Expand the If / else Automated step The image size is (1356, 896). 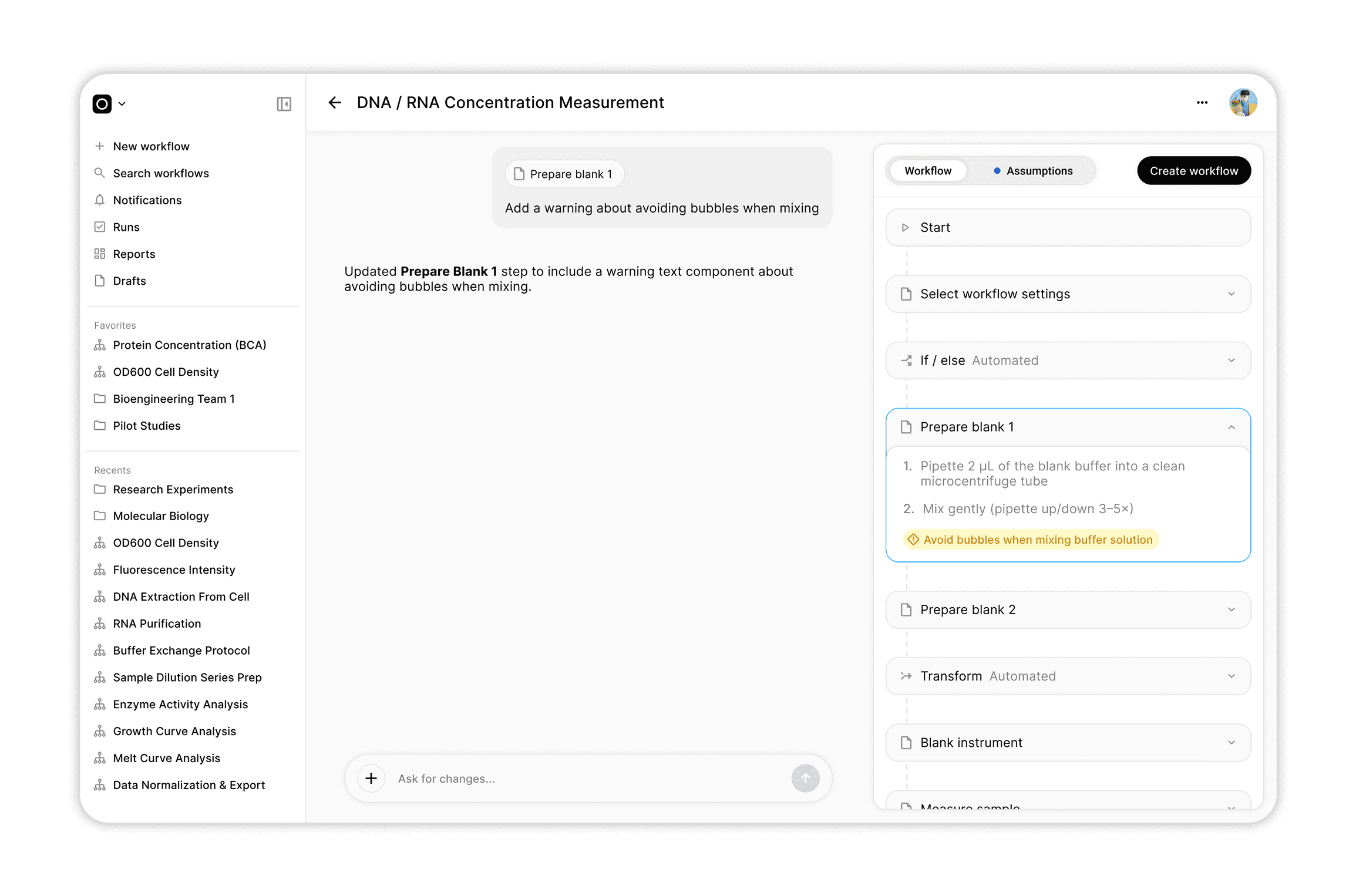[1231, 361]
